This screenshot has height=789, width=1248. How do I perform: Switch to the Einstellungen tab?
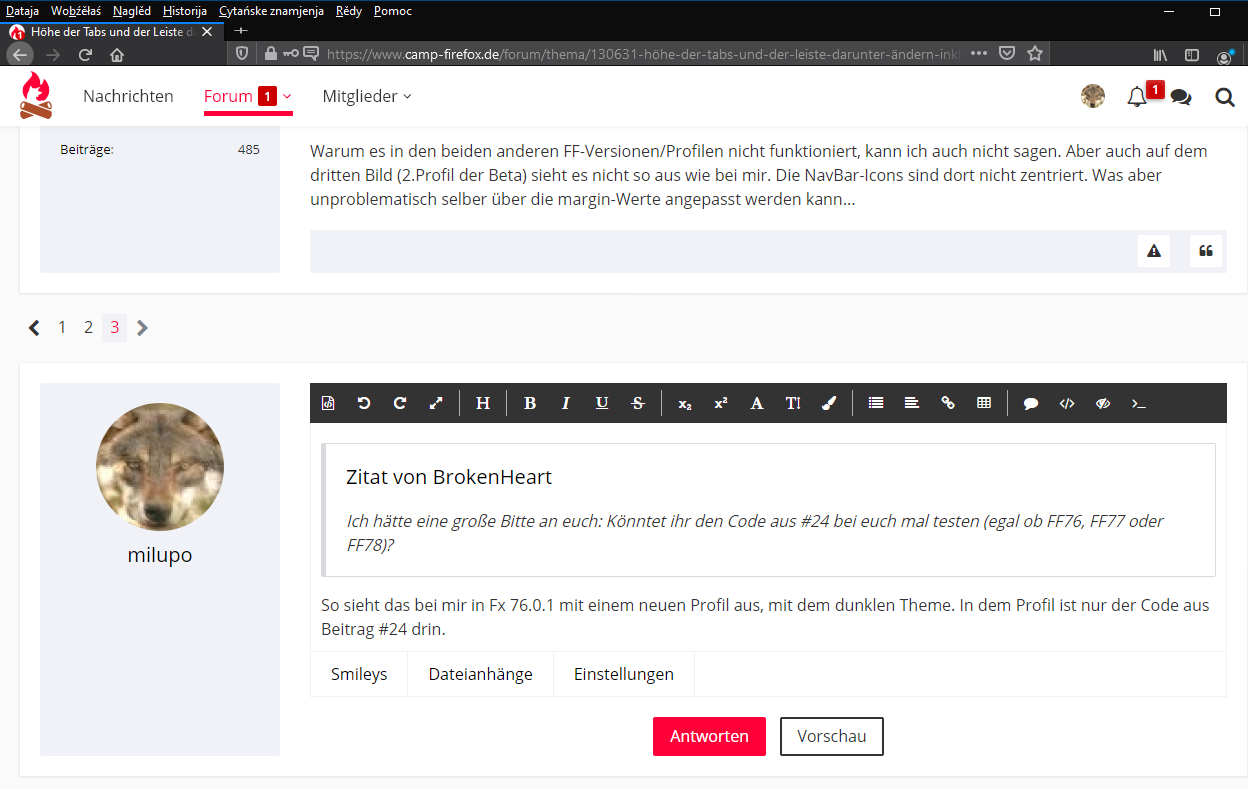[624, 674]
